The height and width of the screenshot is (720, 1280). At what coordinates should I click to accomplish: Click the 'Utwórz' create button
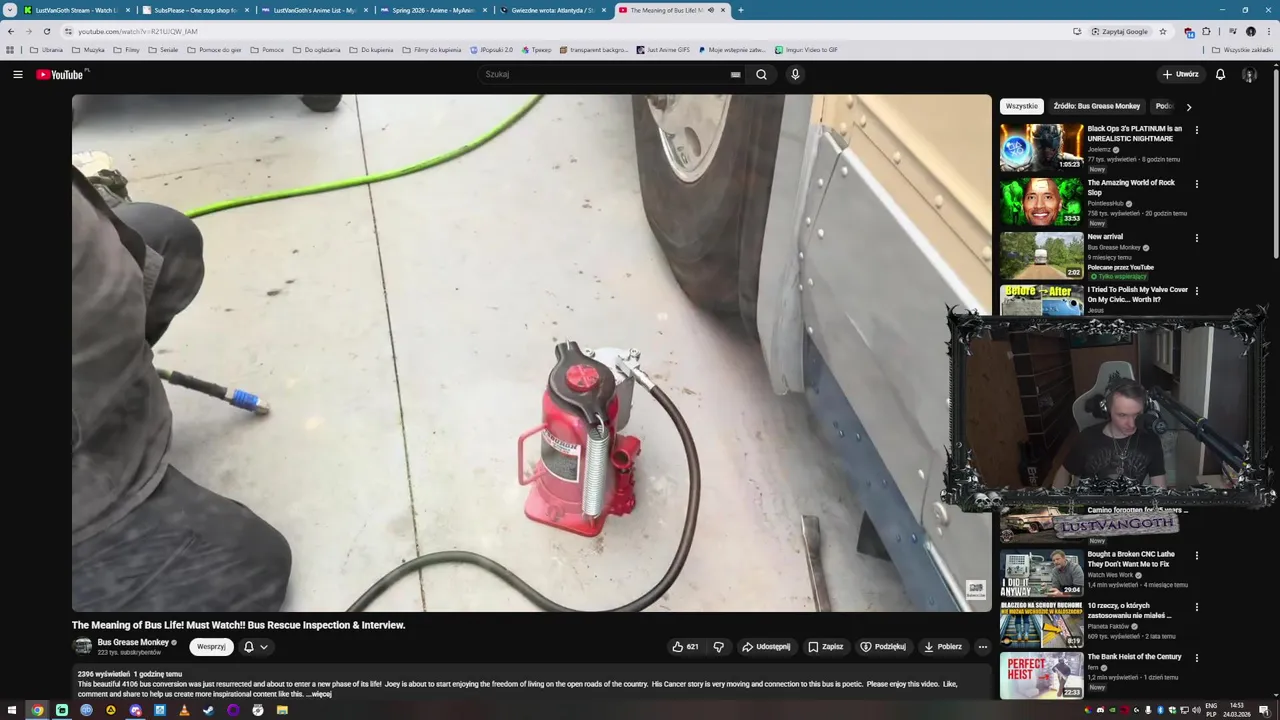pyautogui.click(x=1180, y=74)
